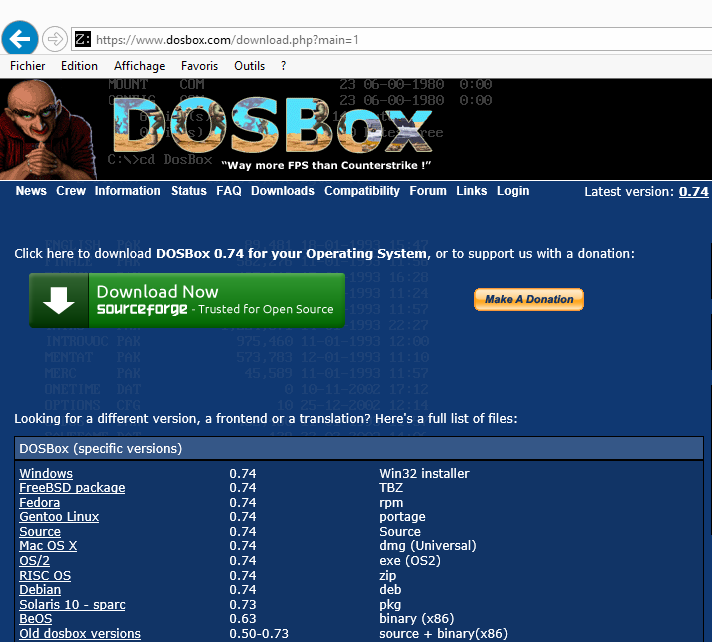
Task: Click the Login link
Action: (x=513, y=191)
